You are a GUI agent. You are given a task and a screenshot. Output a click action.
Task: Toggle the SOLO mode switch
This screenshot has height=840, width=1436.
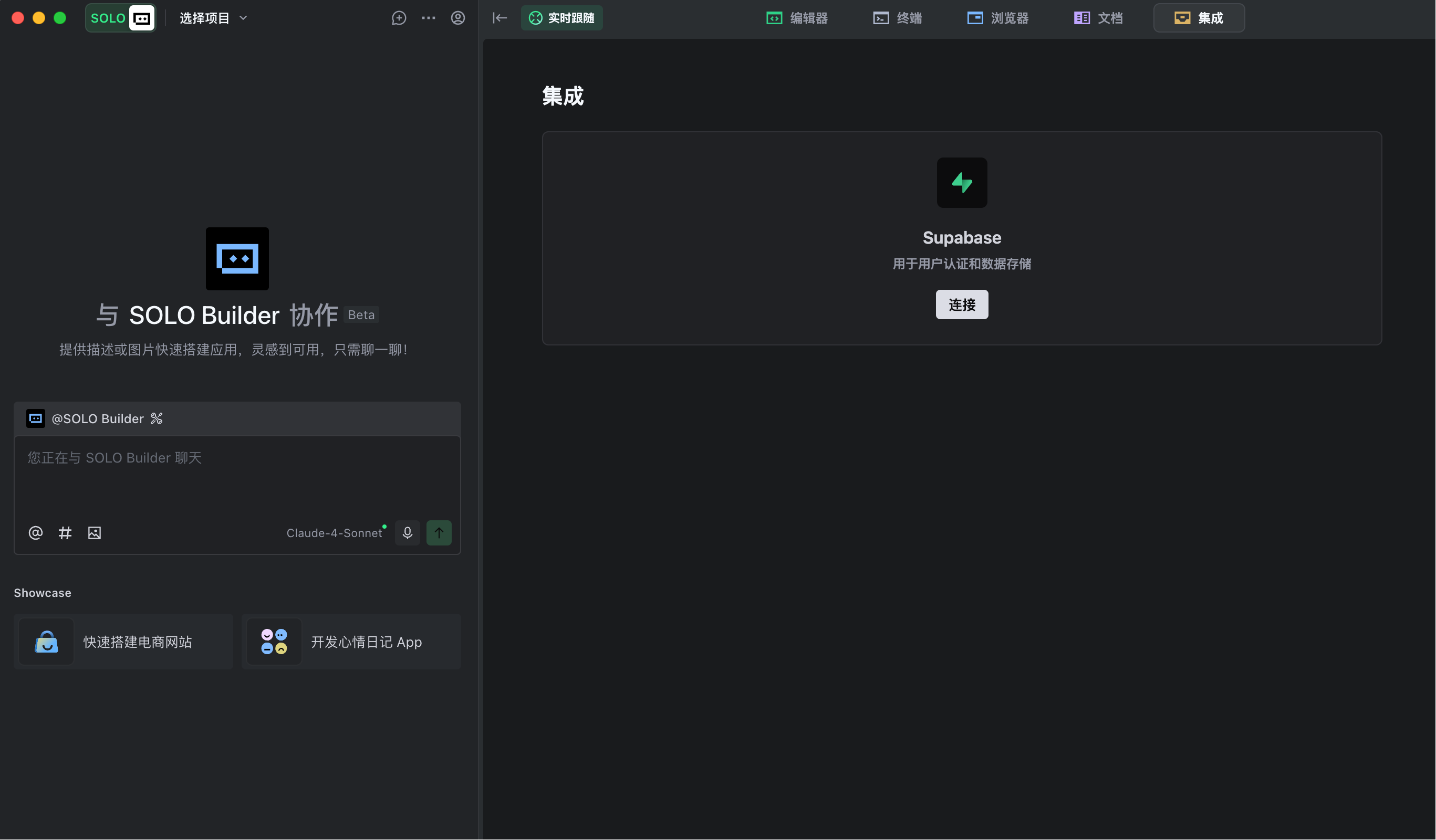(121, 18)
